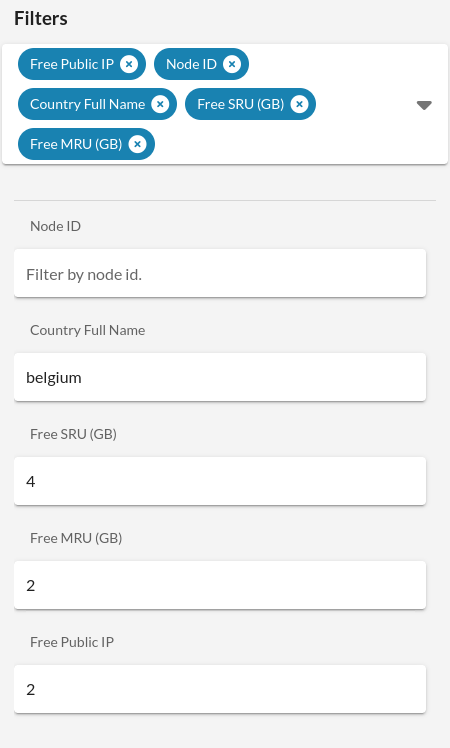Click the Filters heading
The width and height of the screenshot is (450, 748).
coord(41,18)
